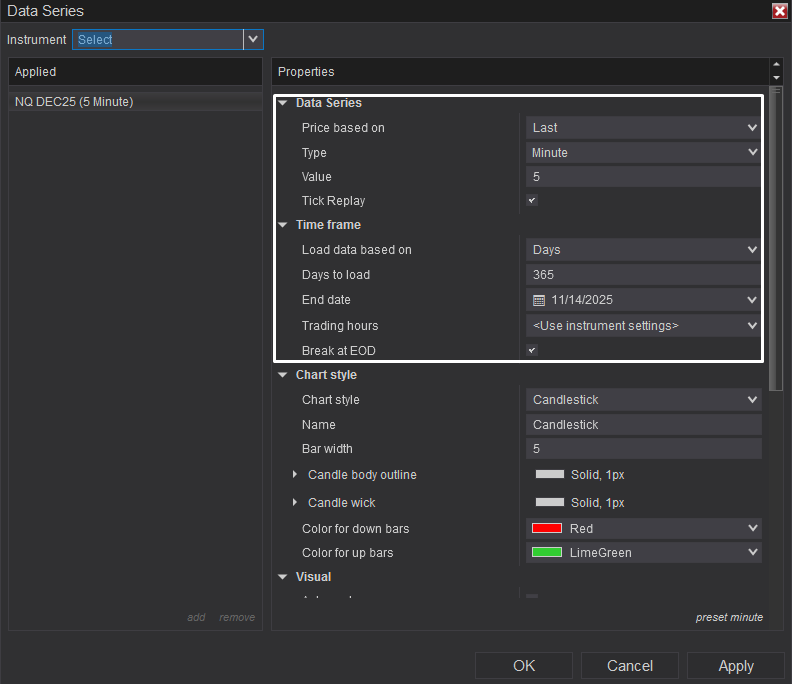792x684 pixels.
Task: Click the preset minute link
Action: click(x=729, y=617)
